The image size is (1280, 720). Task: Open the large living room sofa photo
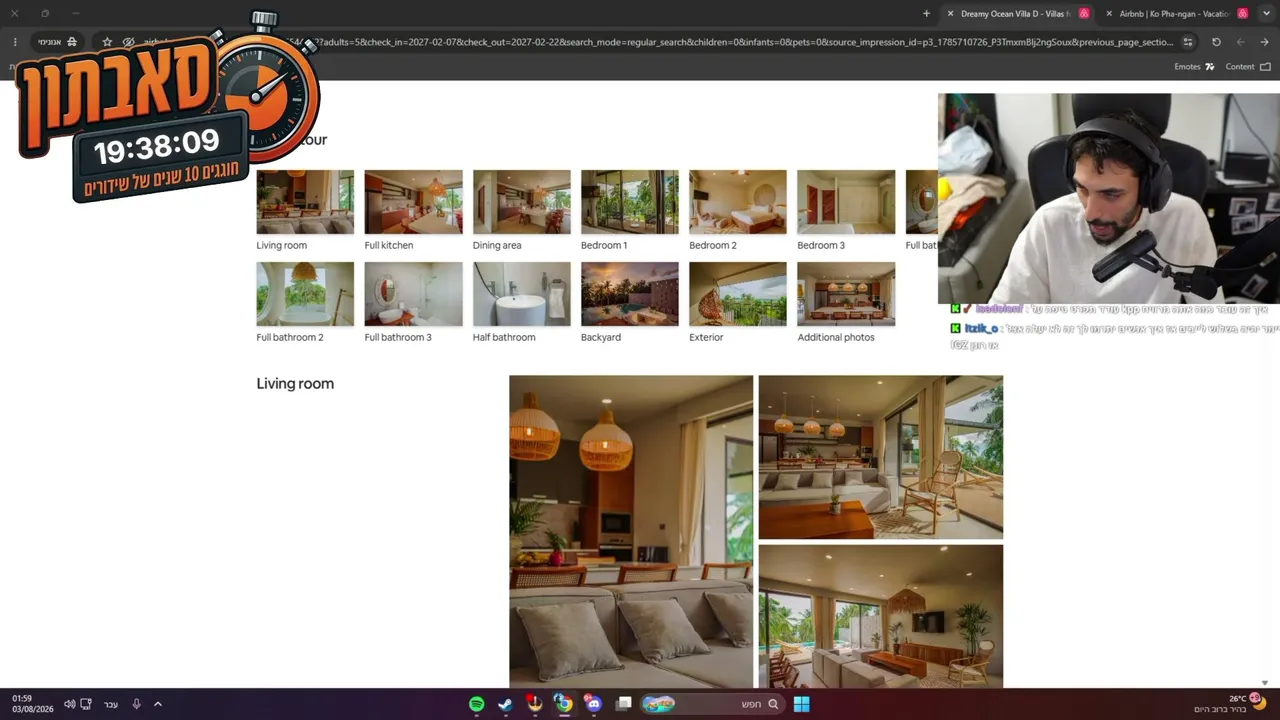631,532
